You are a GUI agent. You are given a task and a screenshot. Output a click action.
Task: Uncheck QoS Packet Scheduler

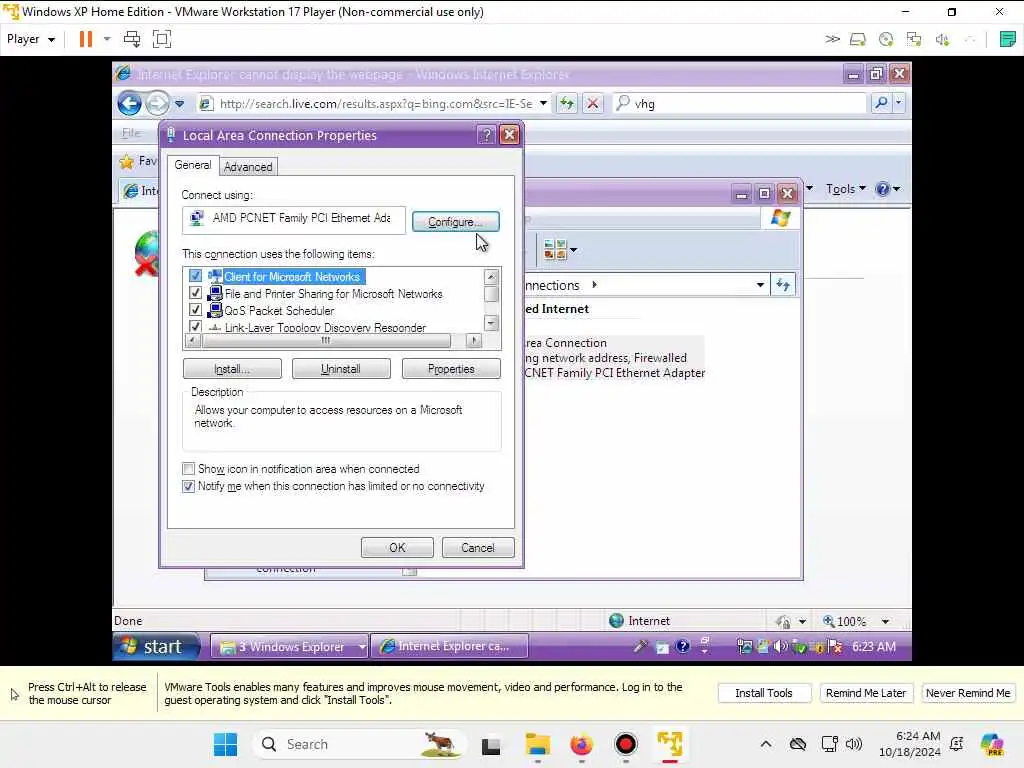click(195, 310)
